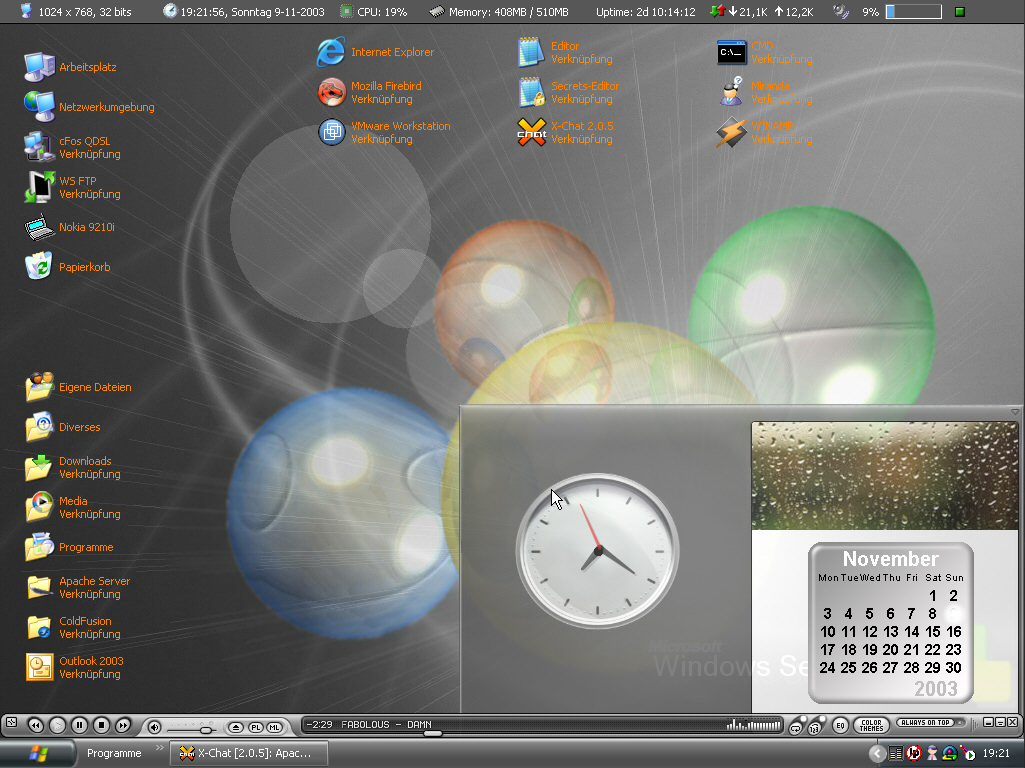The width and height of the screenshot is (1025, 768).
Task: Toggle the player's EQ button
Action: coord(840,725)
